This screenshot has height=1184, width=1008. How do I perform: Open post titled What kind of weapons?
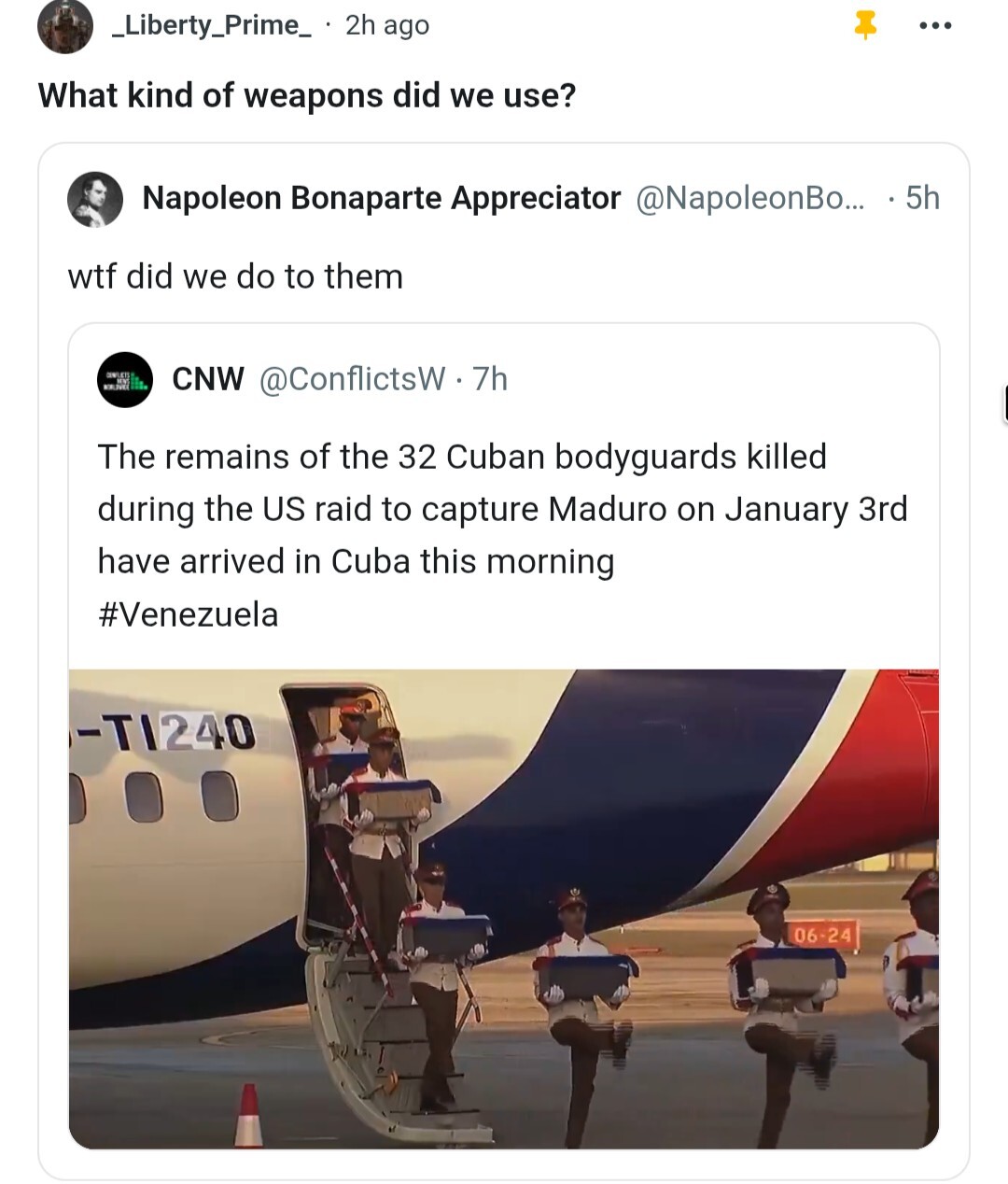307,95
